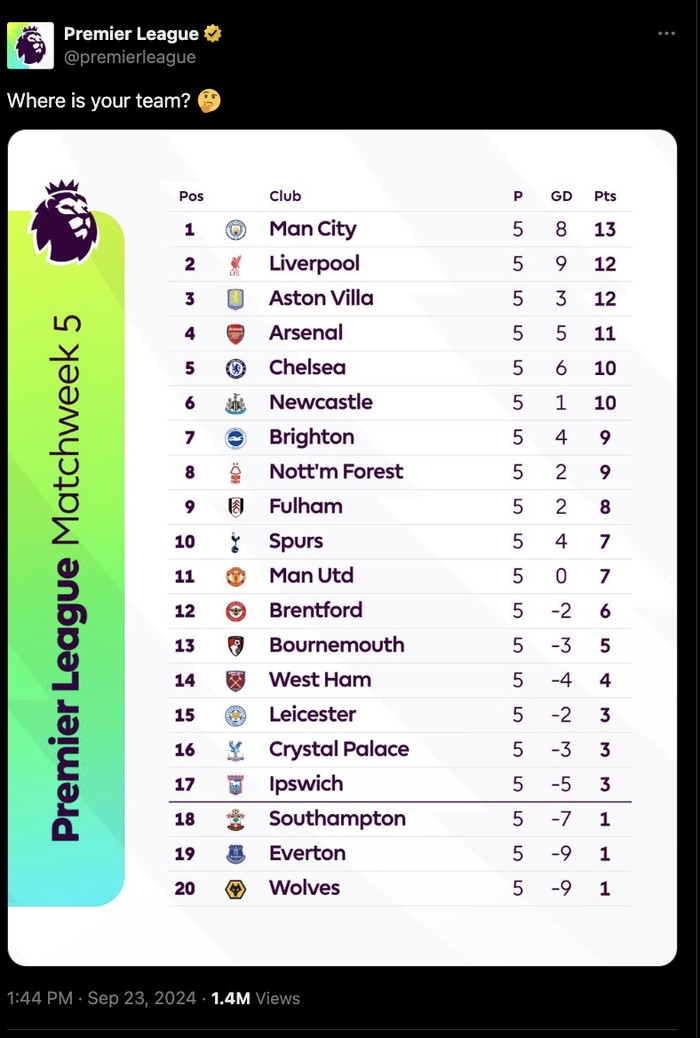Click the 1.4M Views count
Image resolution: width=700 pixels, height=1038 pixels.
coord(256,998)
